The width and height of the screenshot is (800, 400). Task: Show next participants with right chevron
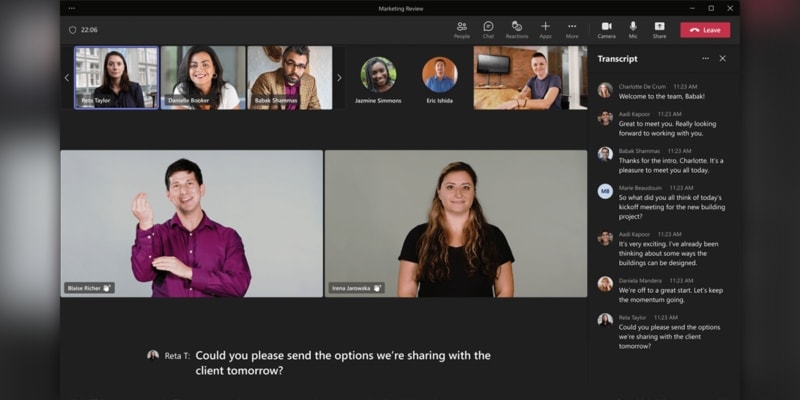pos(339,78)
